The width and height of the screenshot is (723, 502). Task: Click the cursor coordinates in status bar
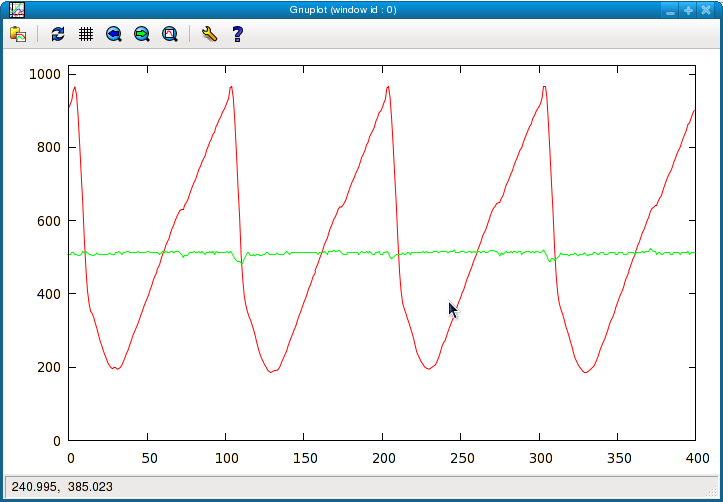(x=62, y=487)
